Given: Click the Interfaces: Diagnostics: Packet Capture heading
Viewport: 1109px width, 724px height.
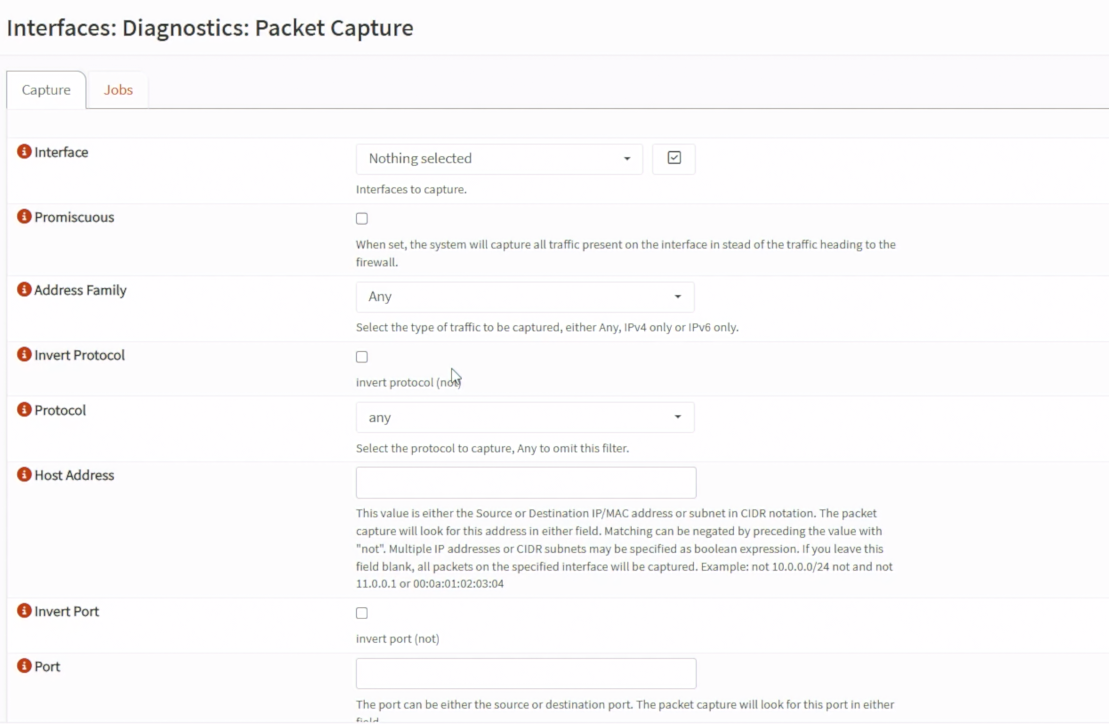Looking at the screenshot, I should [x=210, y=28].
